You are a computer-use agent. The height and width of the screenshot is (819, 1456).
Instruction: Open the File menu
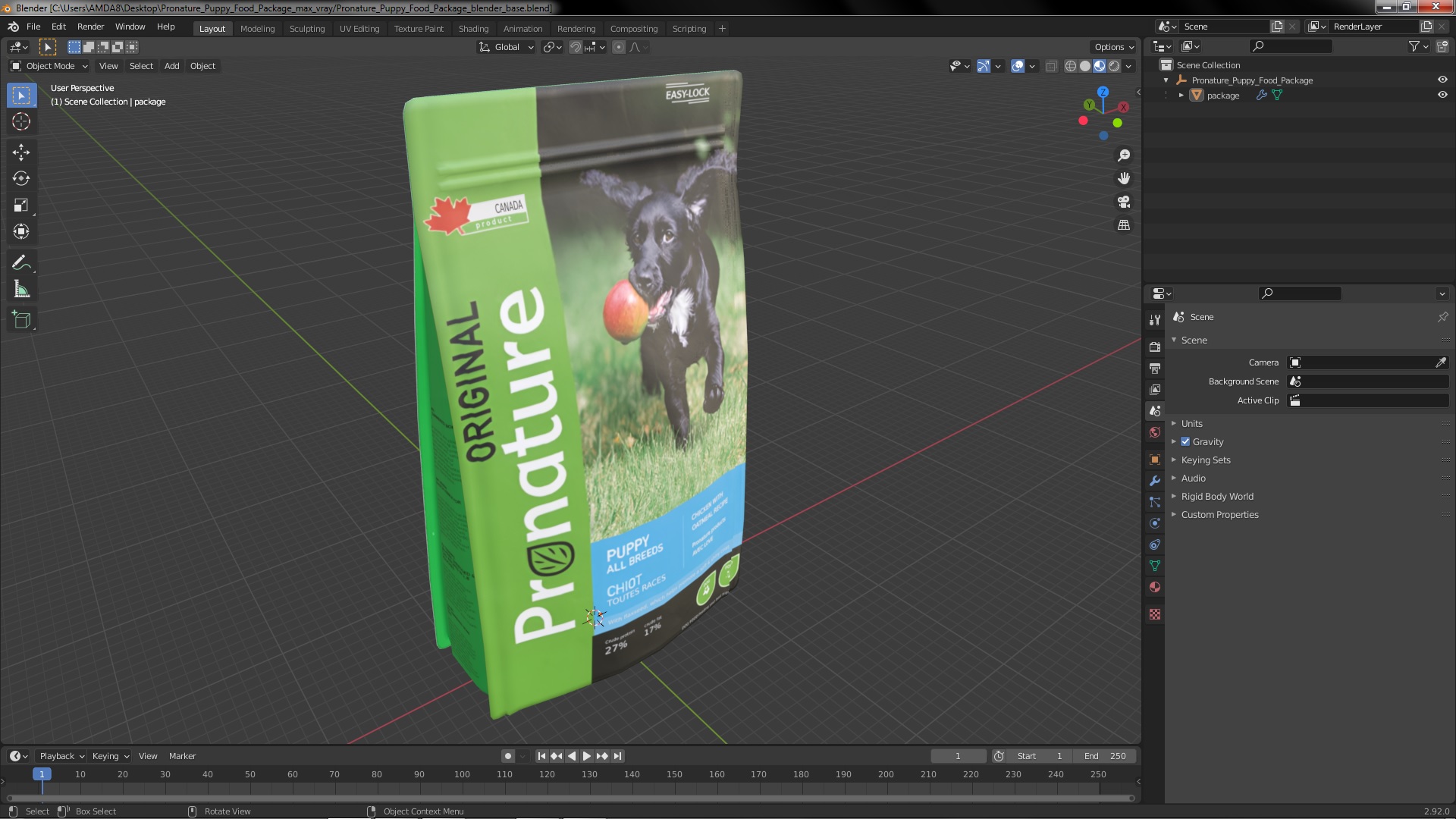[33, 27]
